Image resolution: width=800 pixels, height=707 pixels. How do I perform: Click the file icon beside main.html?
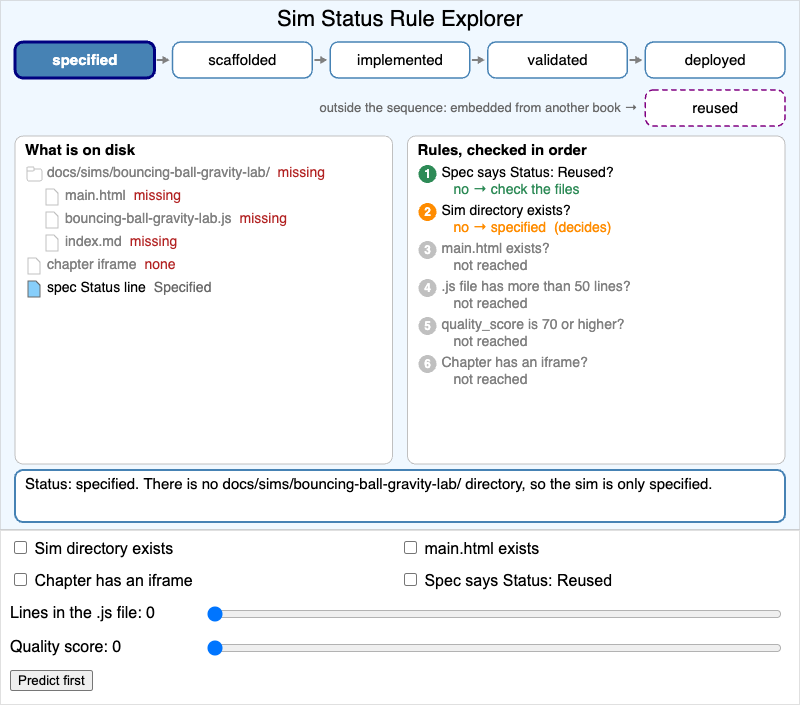pyautogui.click(x=52, y=196)
